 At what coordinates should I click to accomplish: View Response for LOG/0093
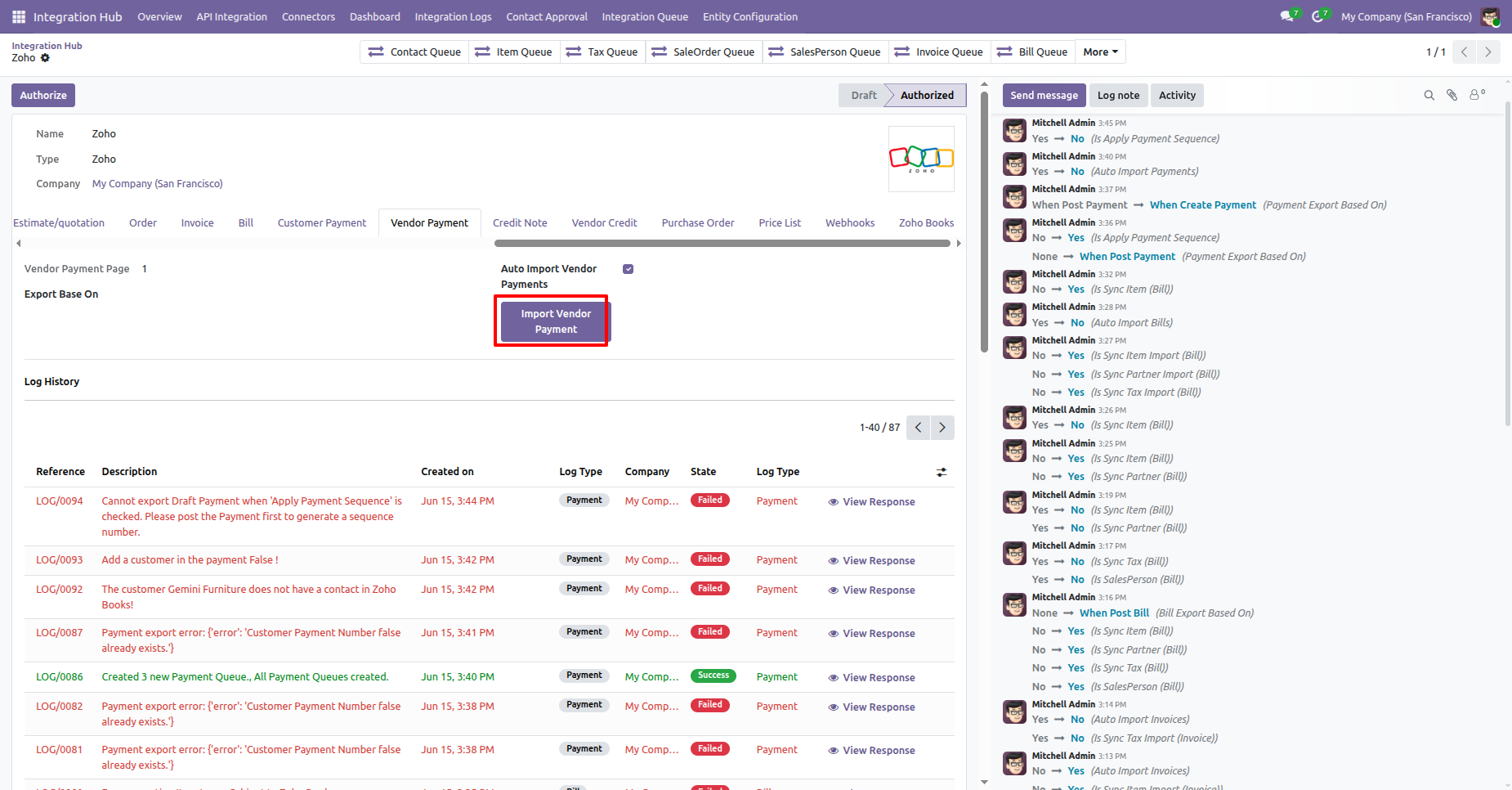(x=871, y=561)
